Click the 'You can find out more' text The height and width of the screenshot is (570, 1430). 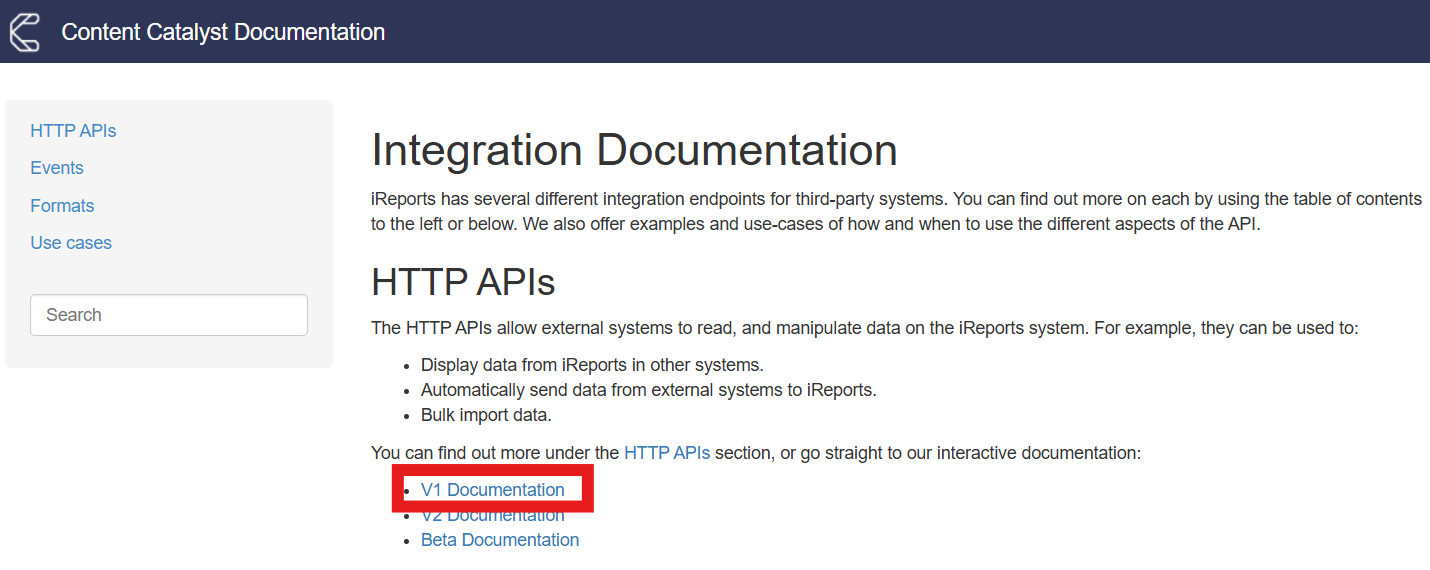click(x=495, y=453)
